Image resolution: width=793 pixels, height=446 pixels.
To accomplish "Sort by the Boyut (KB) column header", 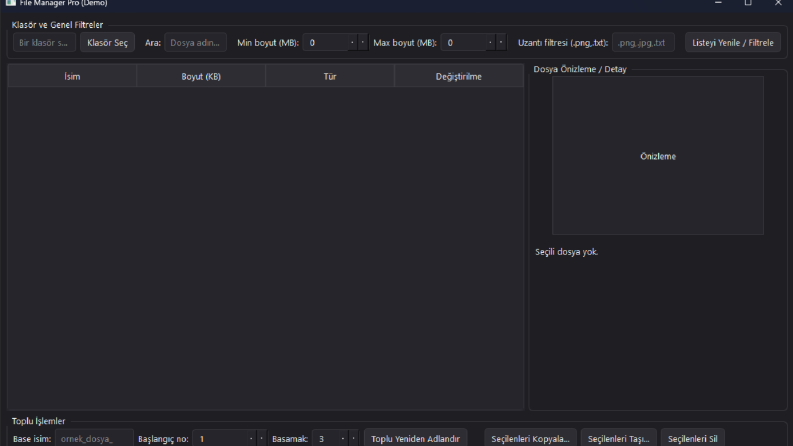I will coord(201,76).
